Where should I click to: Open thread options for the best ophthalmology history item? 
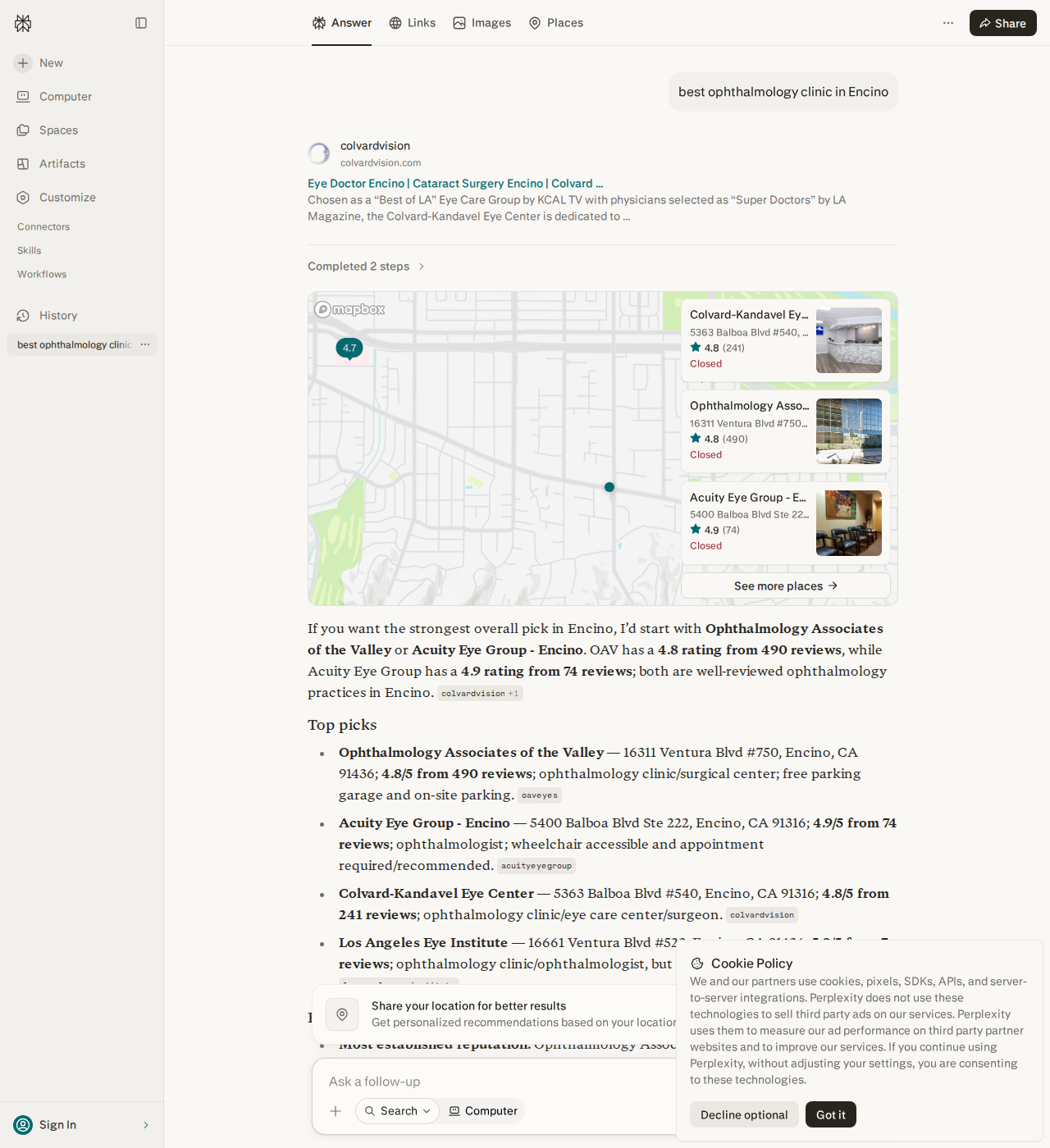click(x=145, y=344)
